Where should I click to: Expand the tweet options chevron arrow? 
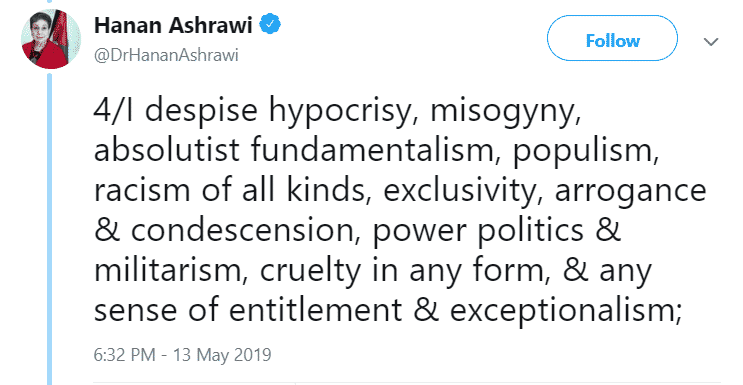tap(711, 42)
